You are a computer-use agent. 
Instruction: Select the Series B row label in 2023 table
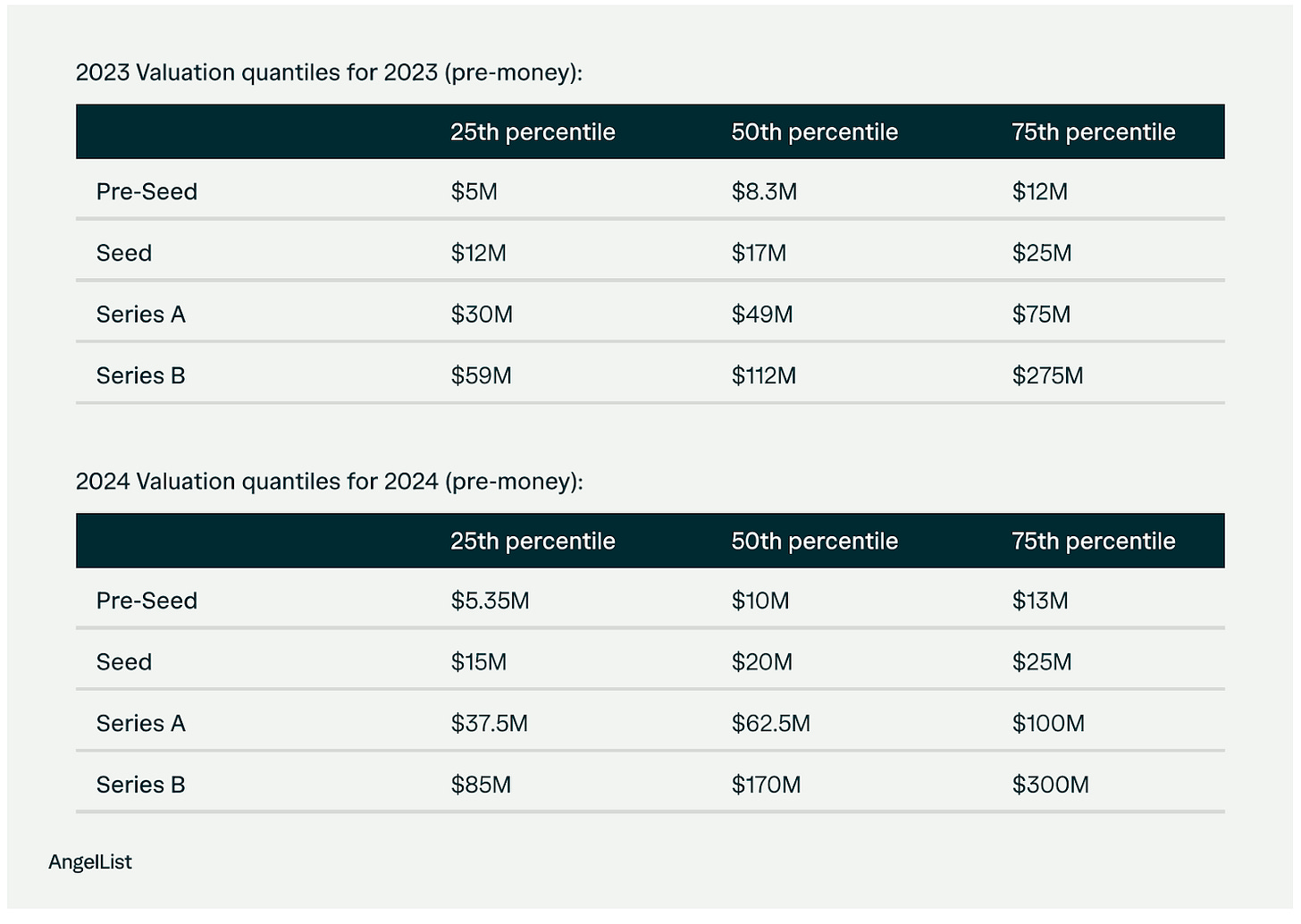(x=140, y=376)
